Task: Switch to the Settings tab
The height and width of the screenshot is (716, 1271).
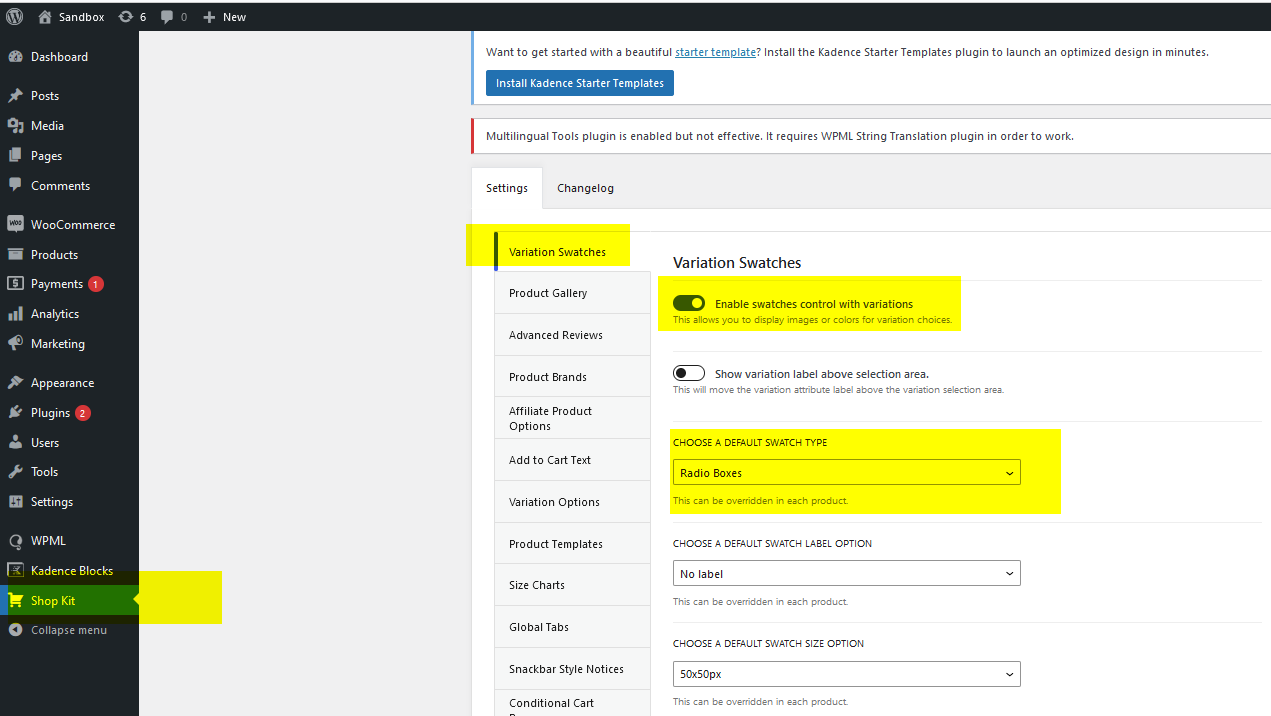Action: [x=507, y=188]
